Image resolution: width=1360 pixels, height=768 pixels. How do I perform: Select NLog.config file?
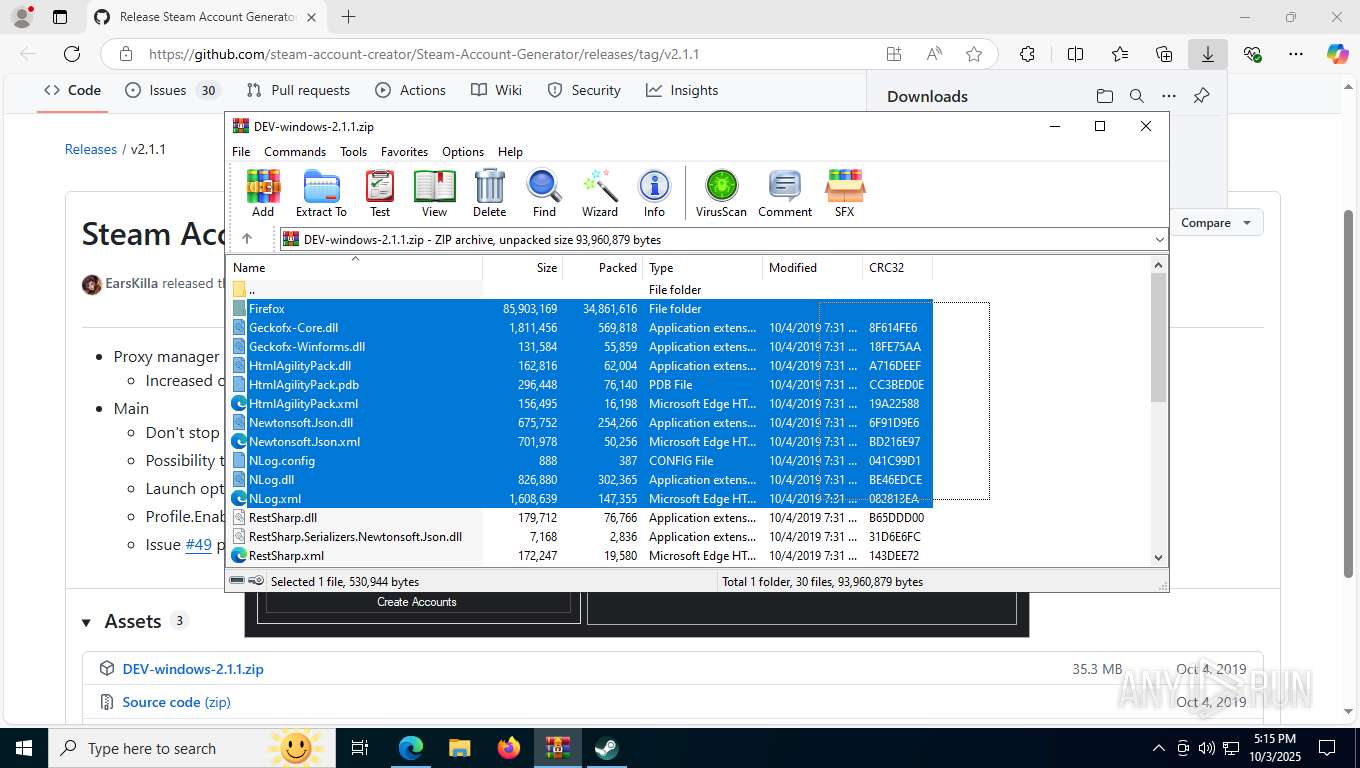click(581, 461)
